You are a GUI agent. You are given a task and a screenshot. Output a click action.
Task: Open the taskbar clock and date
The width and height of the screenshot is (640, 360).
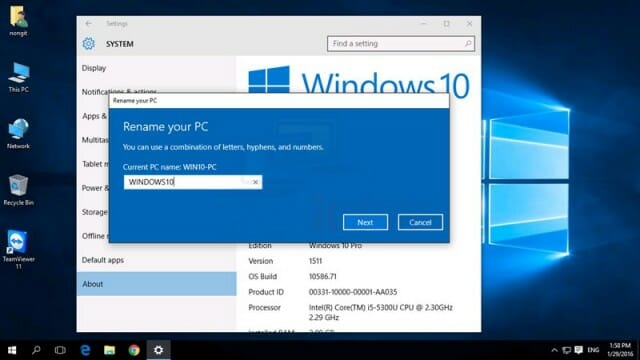(x=620, y=350)
